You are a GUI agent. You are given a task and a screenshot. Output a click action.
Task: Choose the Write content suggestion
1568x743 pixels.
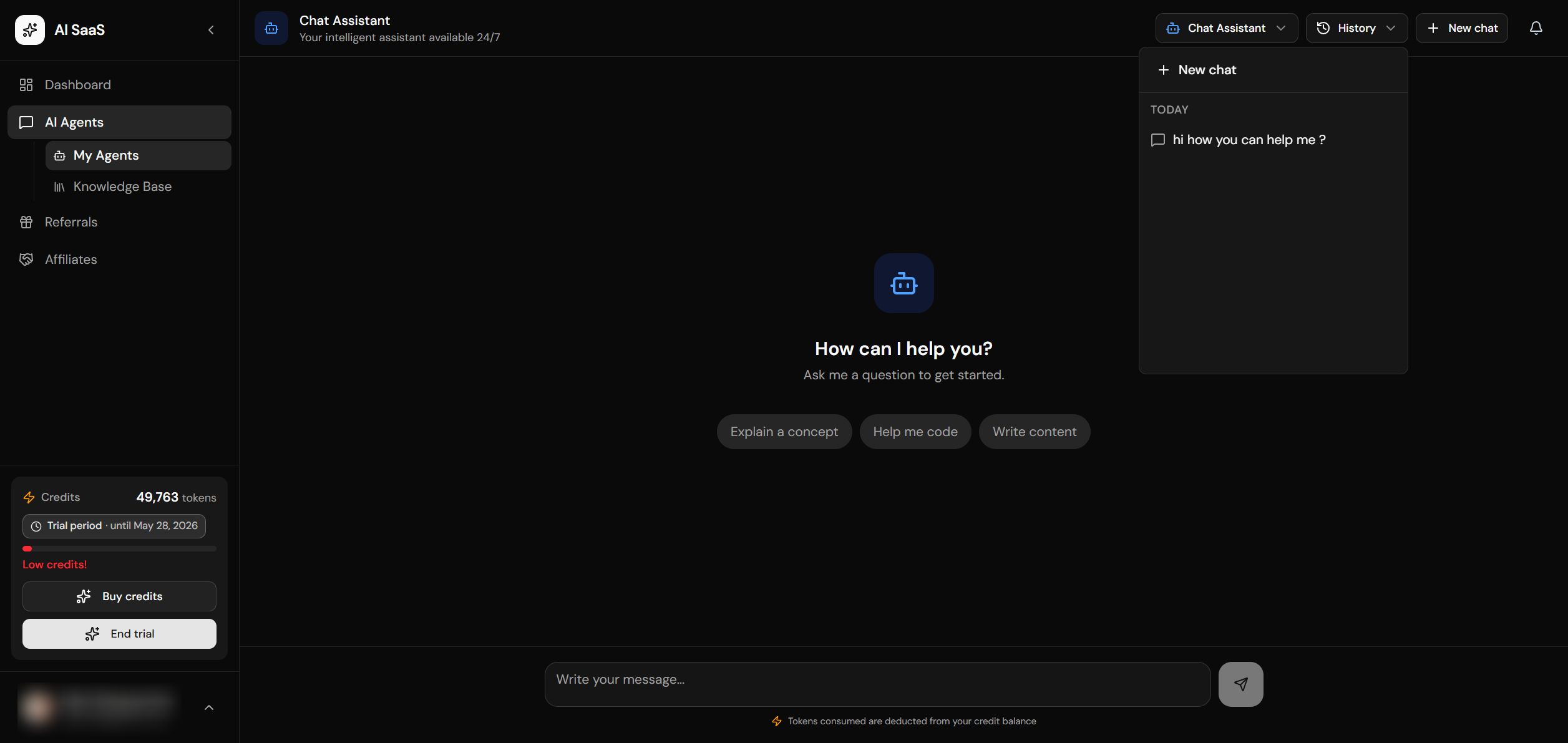coord(1035,432)
